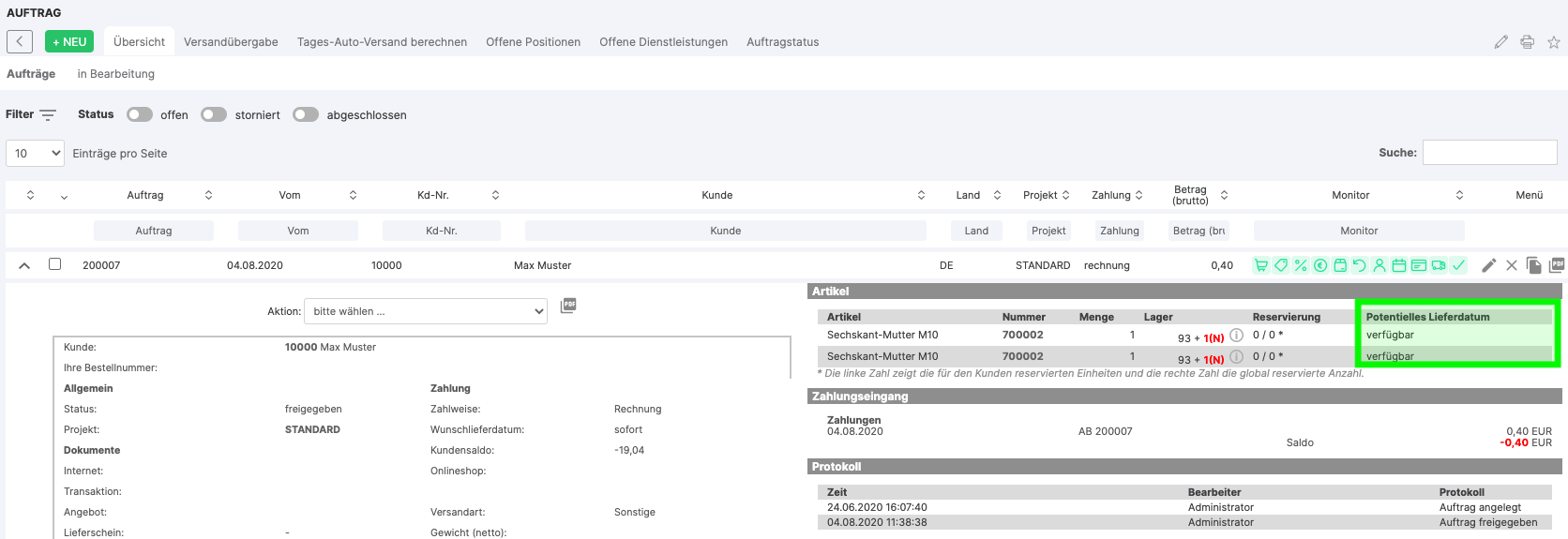Enable the 'storniert' status filter
Viewport: 1568px width, 539px height.
(x=214, y=114)
